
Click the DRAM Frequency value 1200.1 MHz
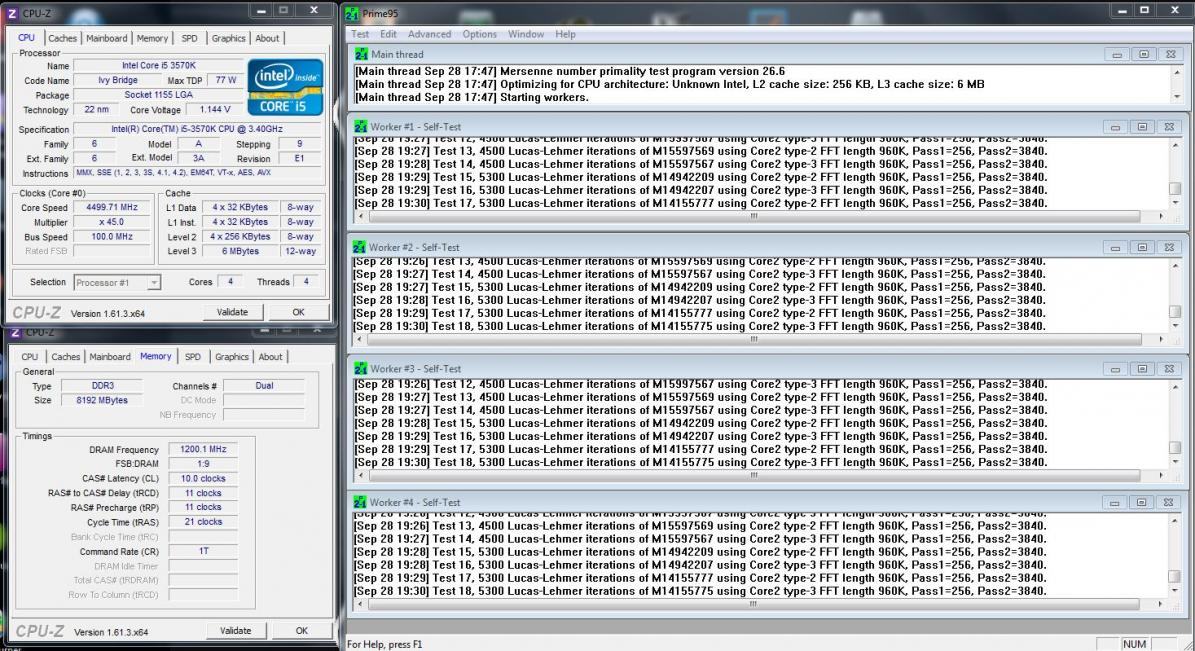[x=203, y=450]
